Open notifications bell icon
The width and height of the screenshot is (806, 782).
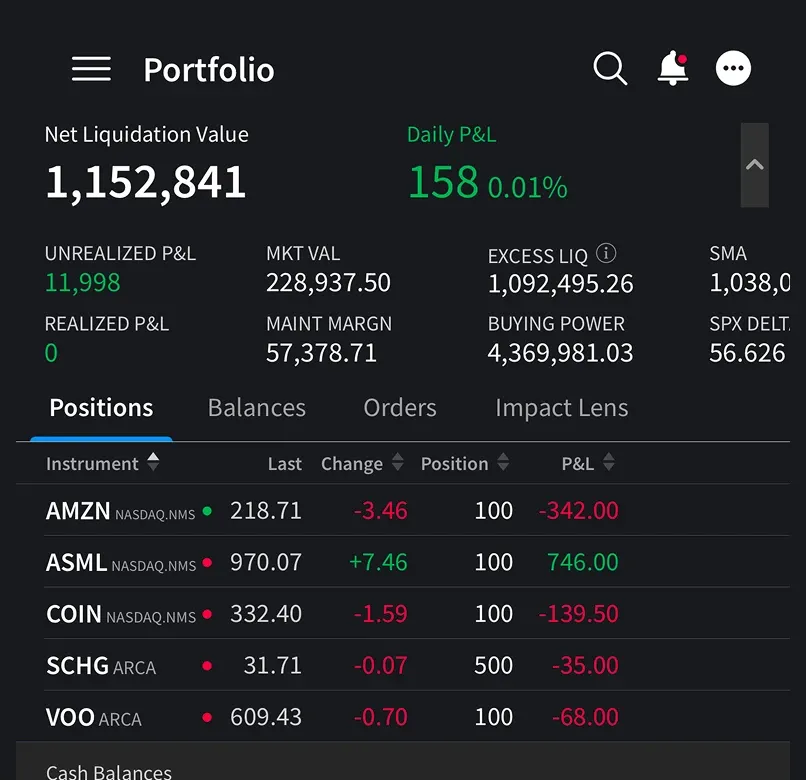click(673, 68)
